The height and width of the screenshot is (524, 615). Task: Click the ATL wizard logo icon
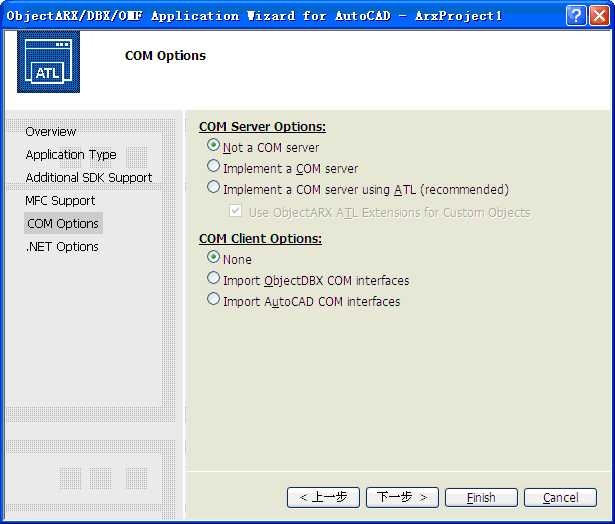48,62
